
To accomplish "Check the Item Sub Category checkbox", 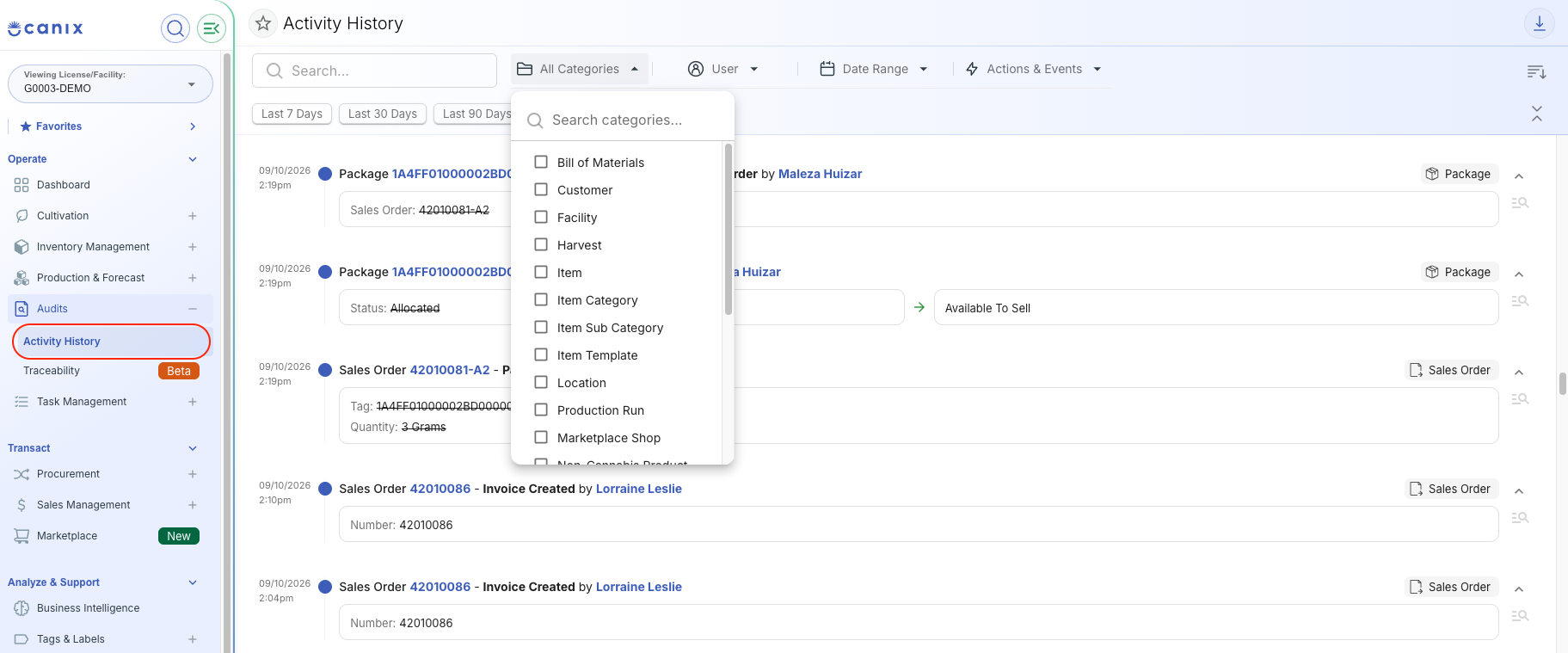I will [x=541, y=327].
